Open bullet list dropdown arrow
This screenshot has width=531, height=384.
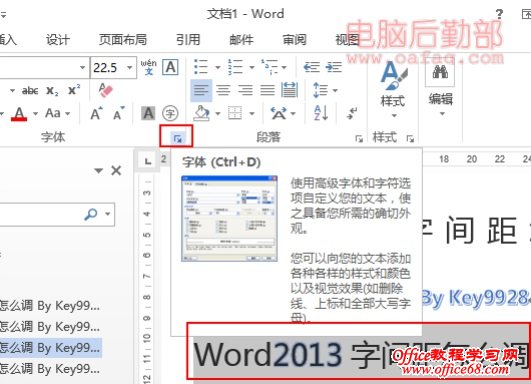[218, 67]
